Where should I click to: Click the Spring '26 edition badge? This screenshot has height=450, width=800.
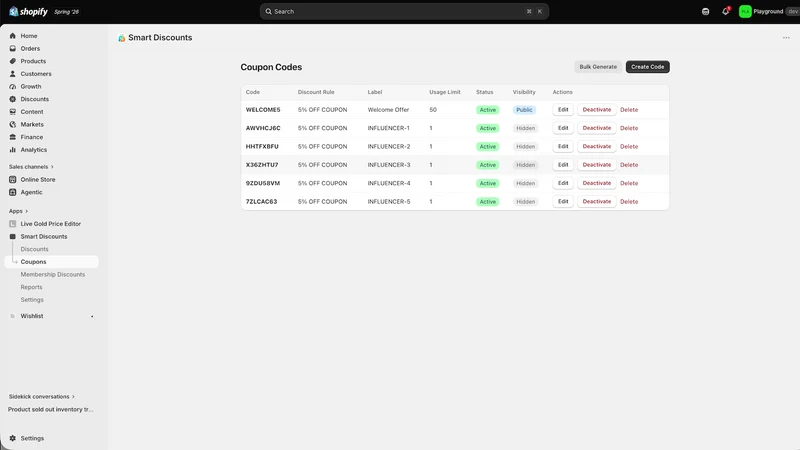(66, 12)
